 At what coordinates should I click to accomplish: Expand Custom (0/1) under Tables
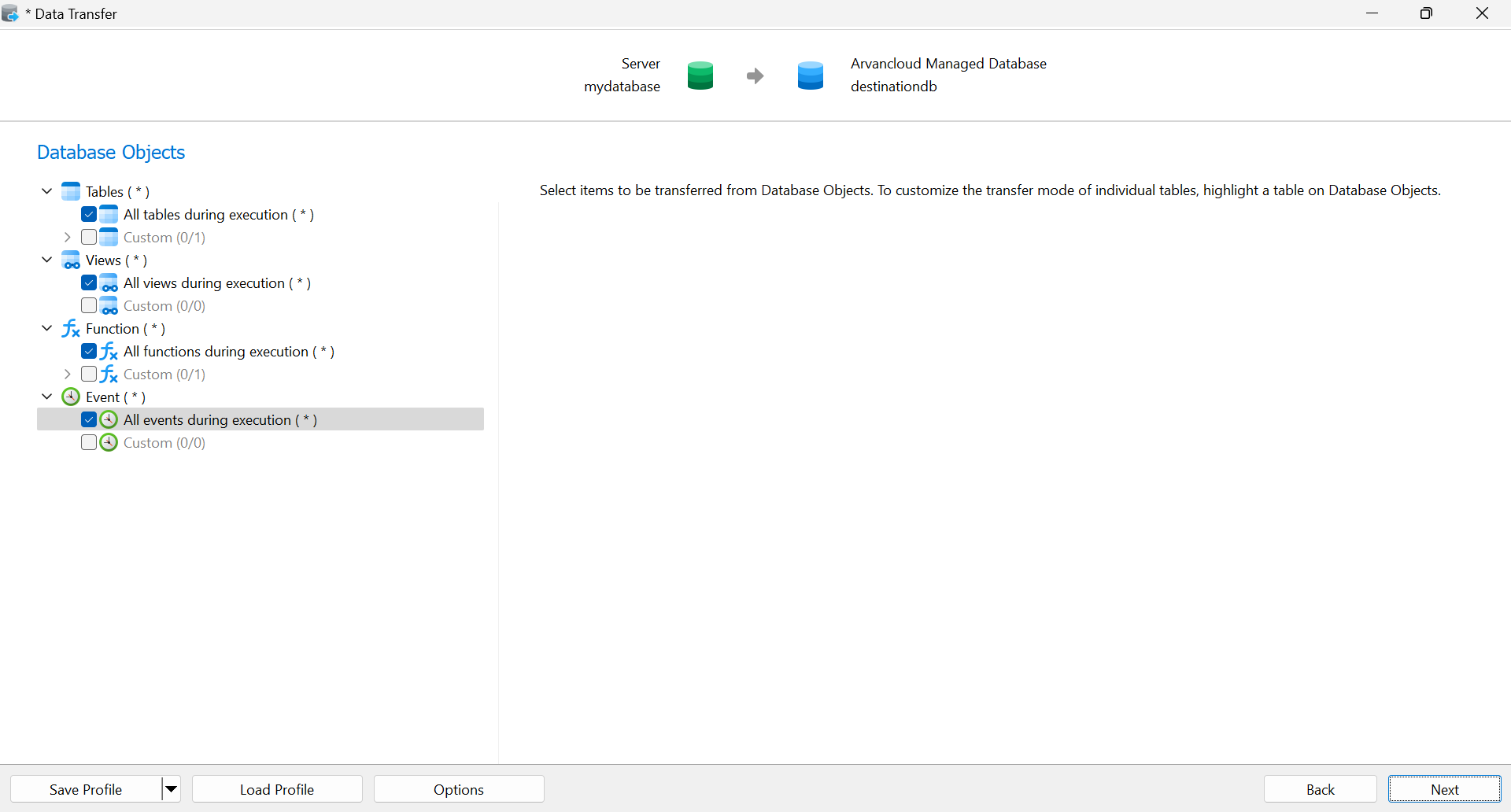pyautogui.click(x=68, y=237)
